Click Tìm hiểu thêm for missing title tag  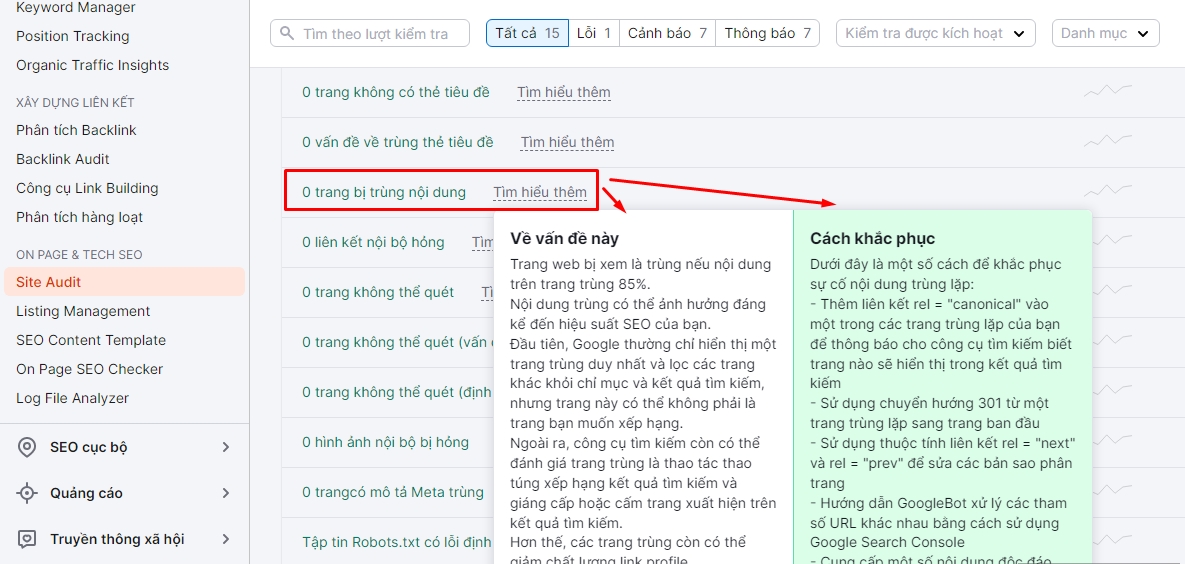point(564,92)
